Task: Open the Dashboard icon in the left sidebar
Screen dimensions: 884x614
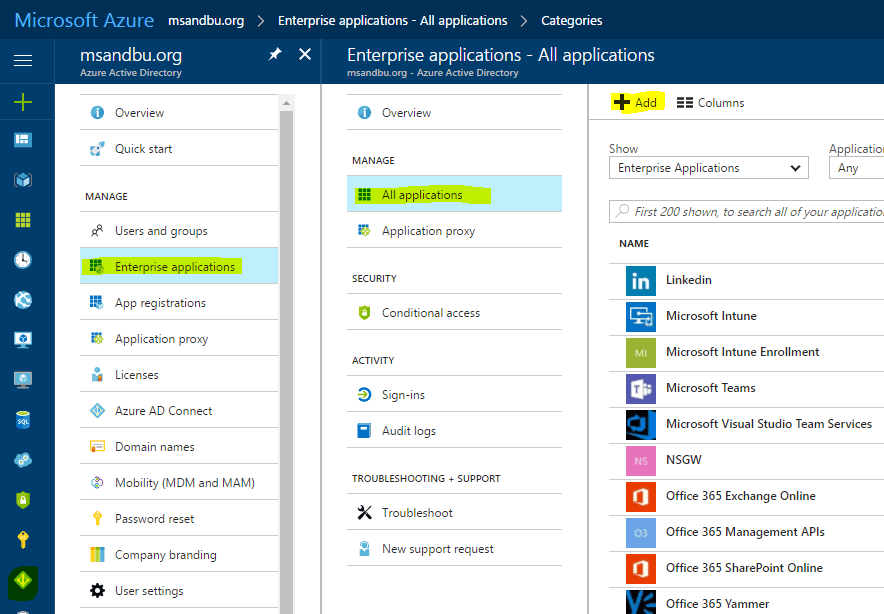Action: (23, 140)
